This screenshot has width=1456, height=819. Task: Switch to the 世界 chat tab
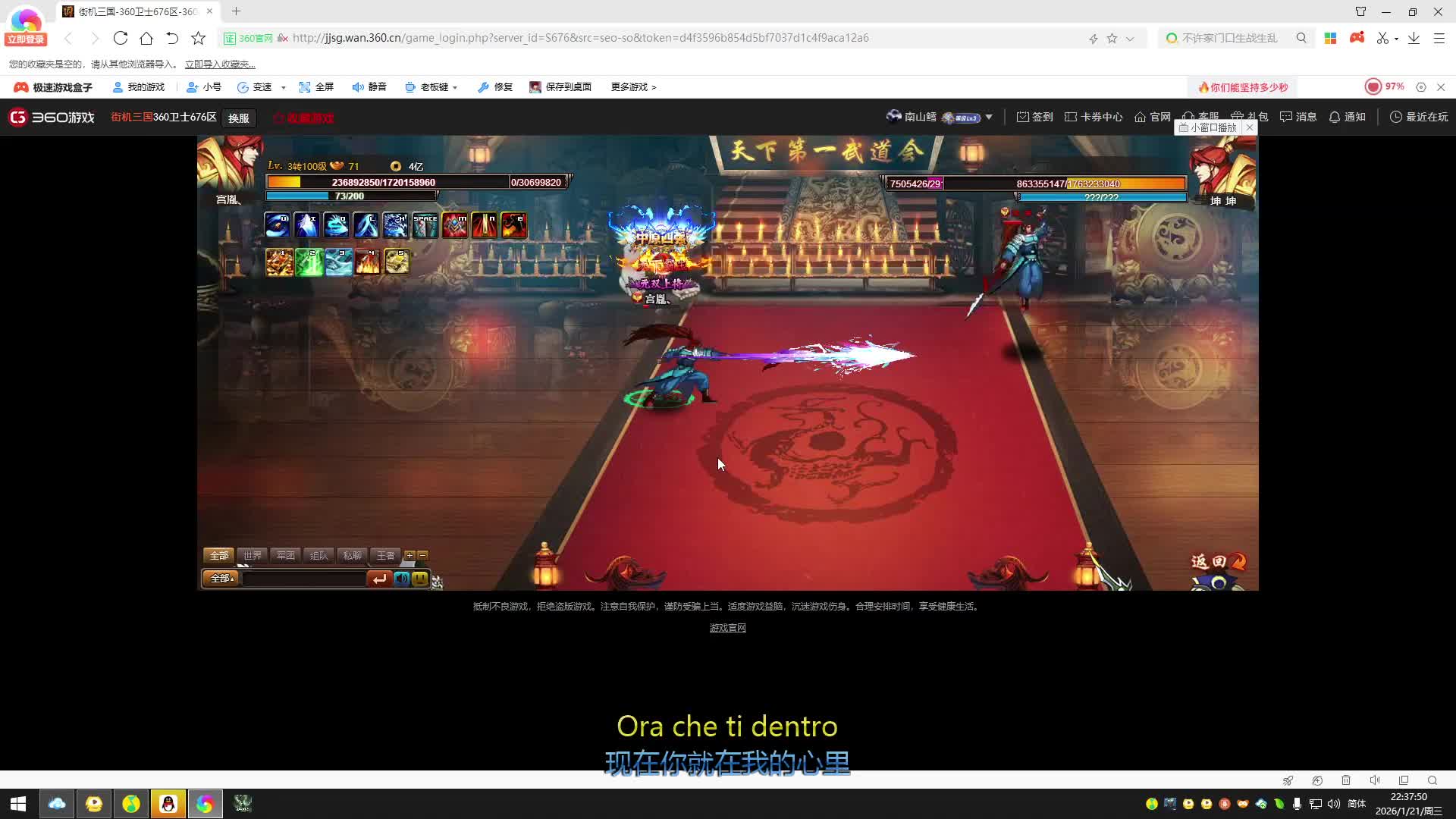coord(253,555)
